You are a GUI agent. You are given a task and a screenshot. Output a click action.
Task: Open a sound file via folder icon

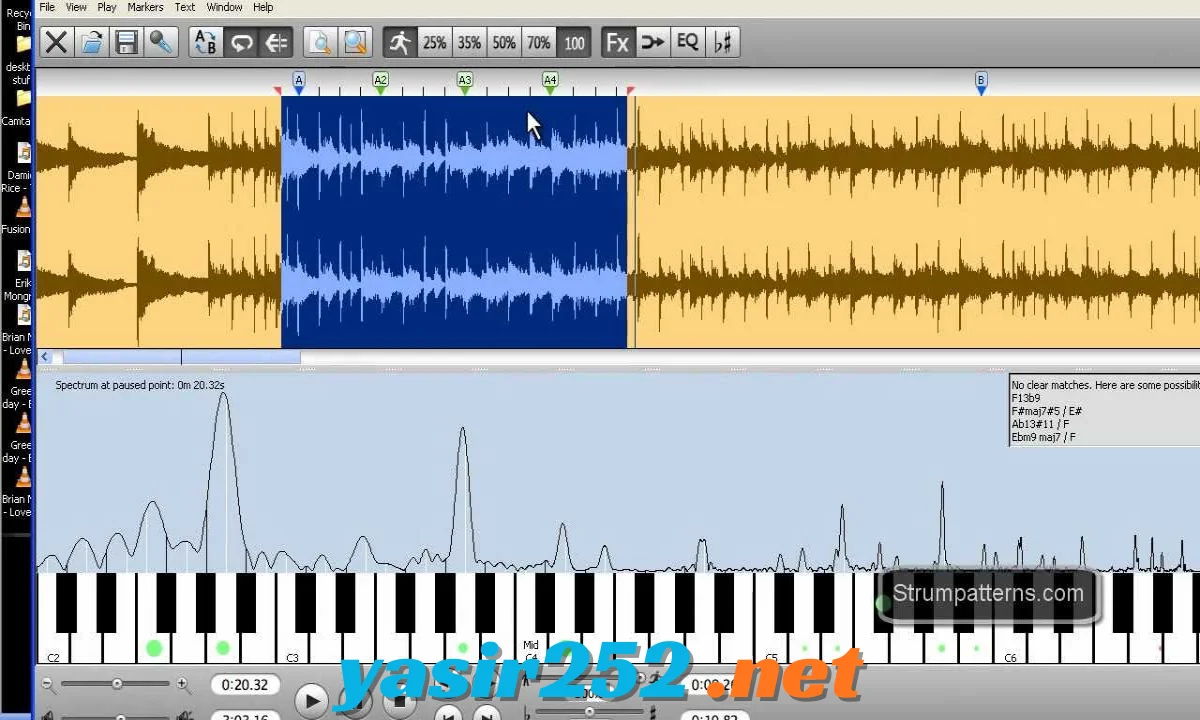(92, 42)
